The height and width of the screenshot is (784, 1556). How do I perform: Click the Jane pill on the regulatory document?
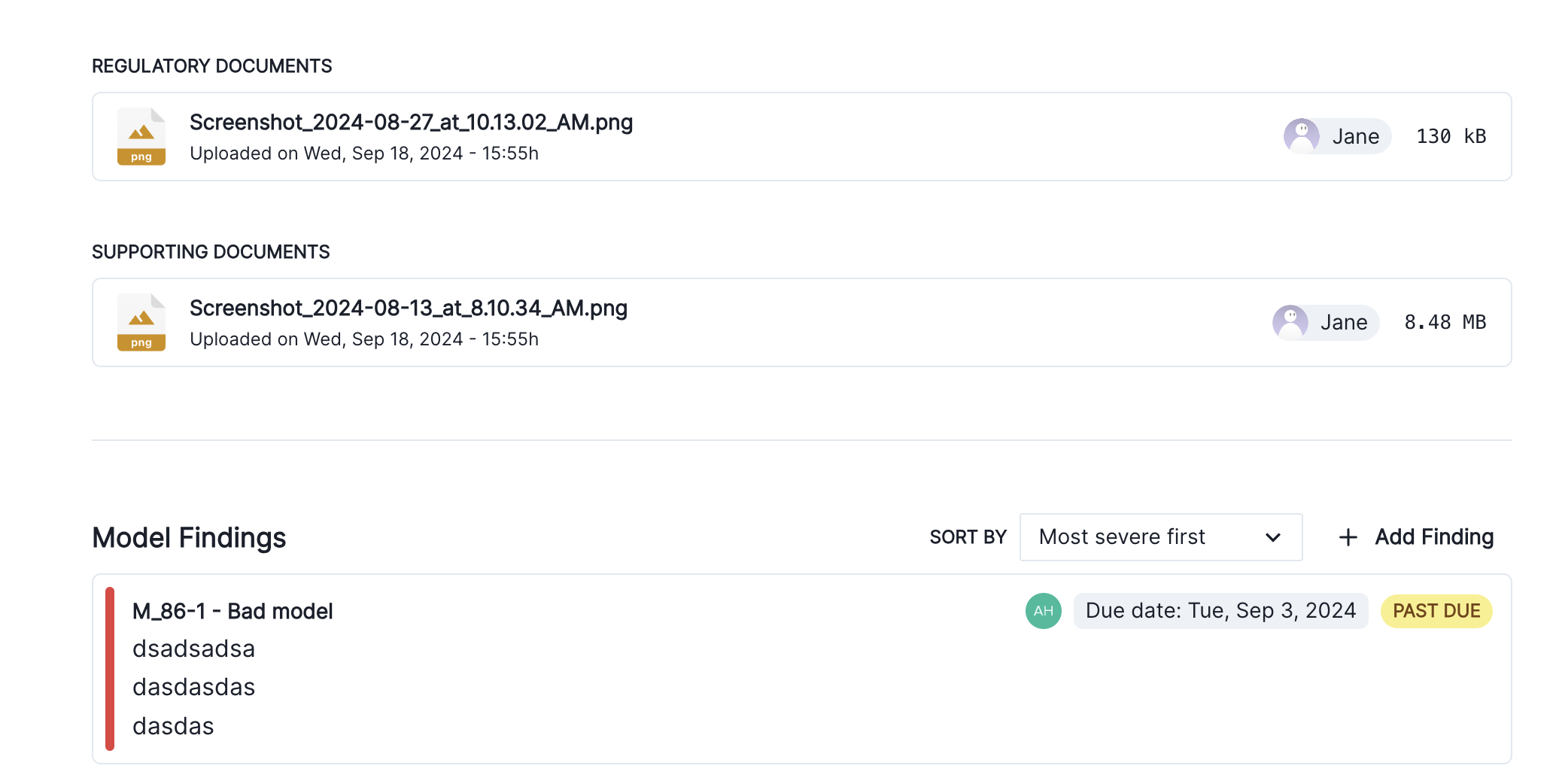point(1337,136)
